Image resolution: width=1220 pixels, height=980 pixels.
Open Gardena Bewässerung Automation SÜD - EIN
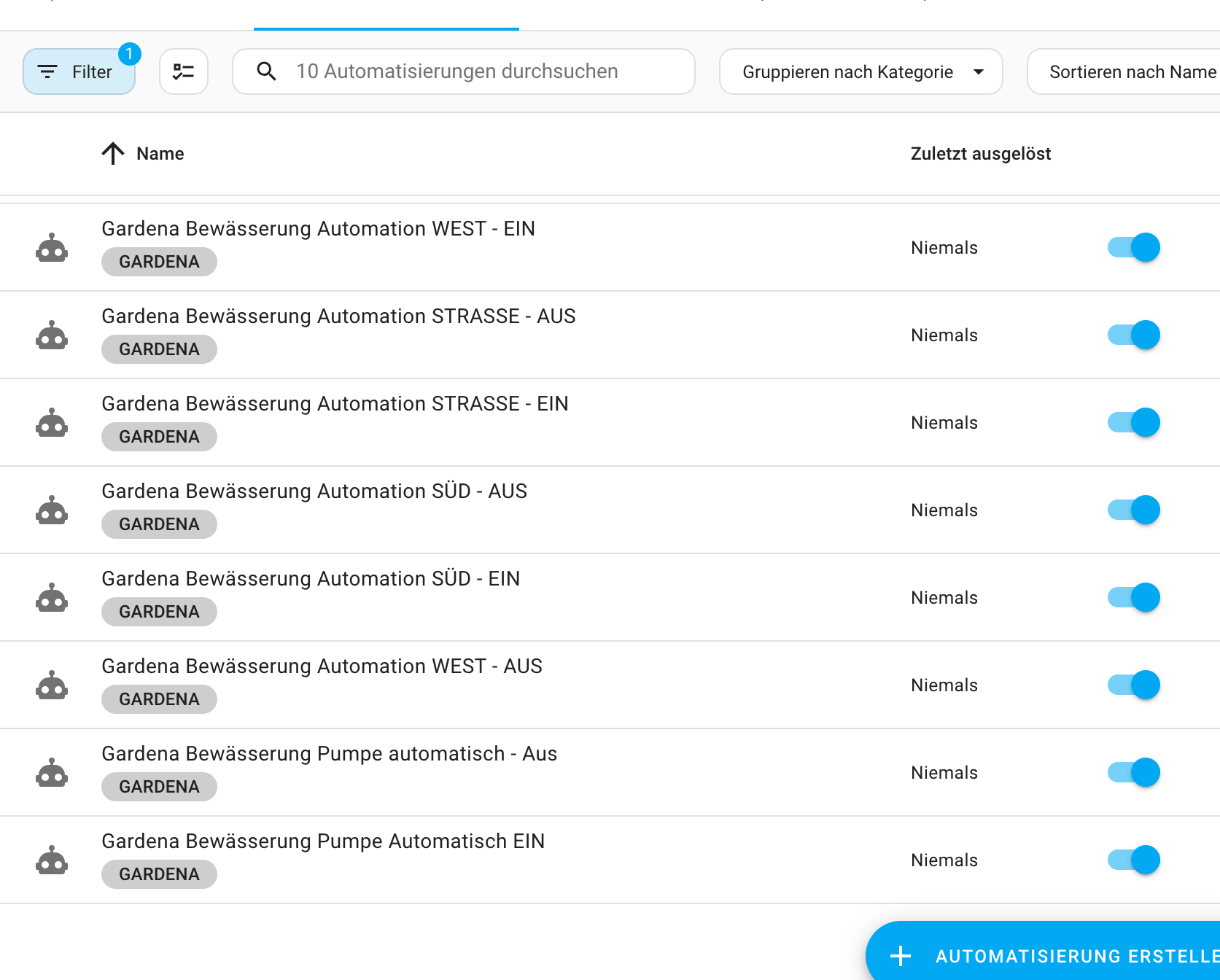(x=311, y=579)
